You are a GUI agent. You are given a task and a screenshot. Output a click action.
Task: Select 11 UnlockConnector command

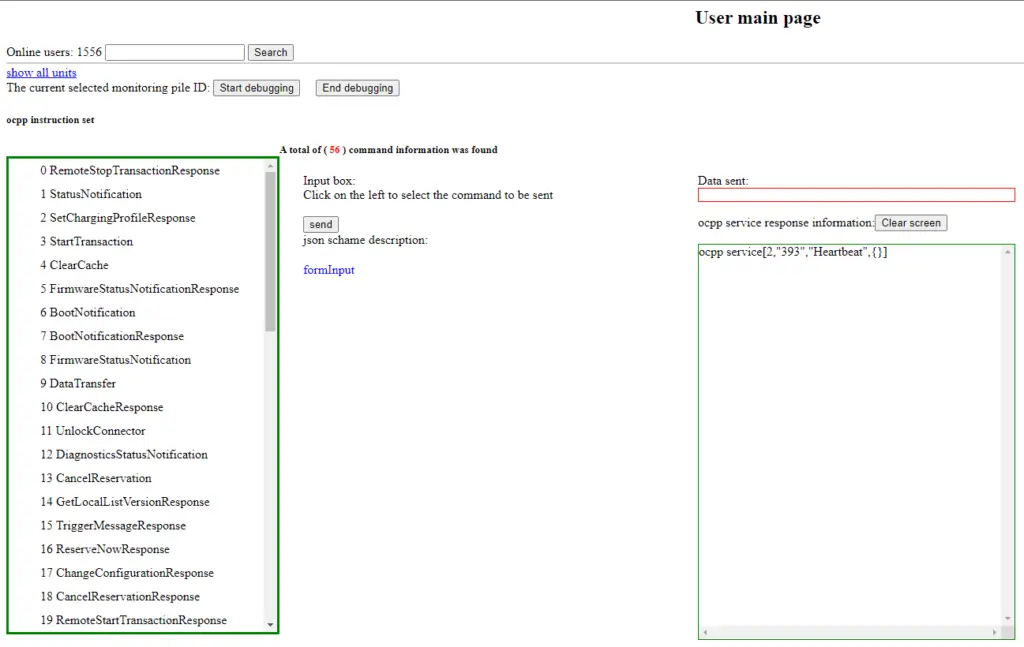(93, 431)
